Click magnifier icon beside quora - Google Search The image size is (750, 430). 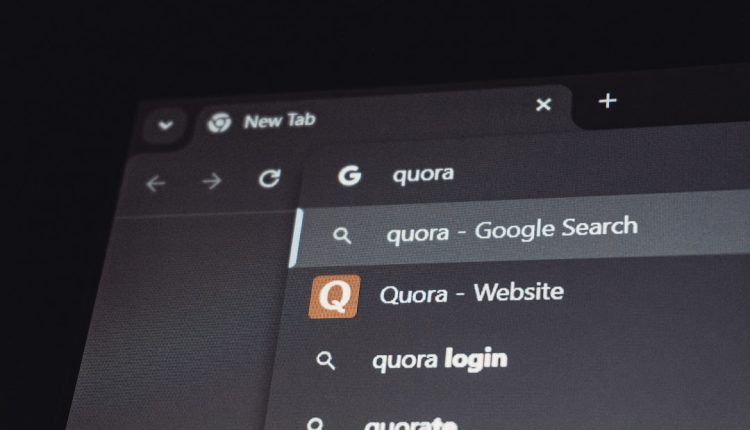click(342, 235)
